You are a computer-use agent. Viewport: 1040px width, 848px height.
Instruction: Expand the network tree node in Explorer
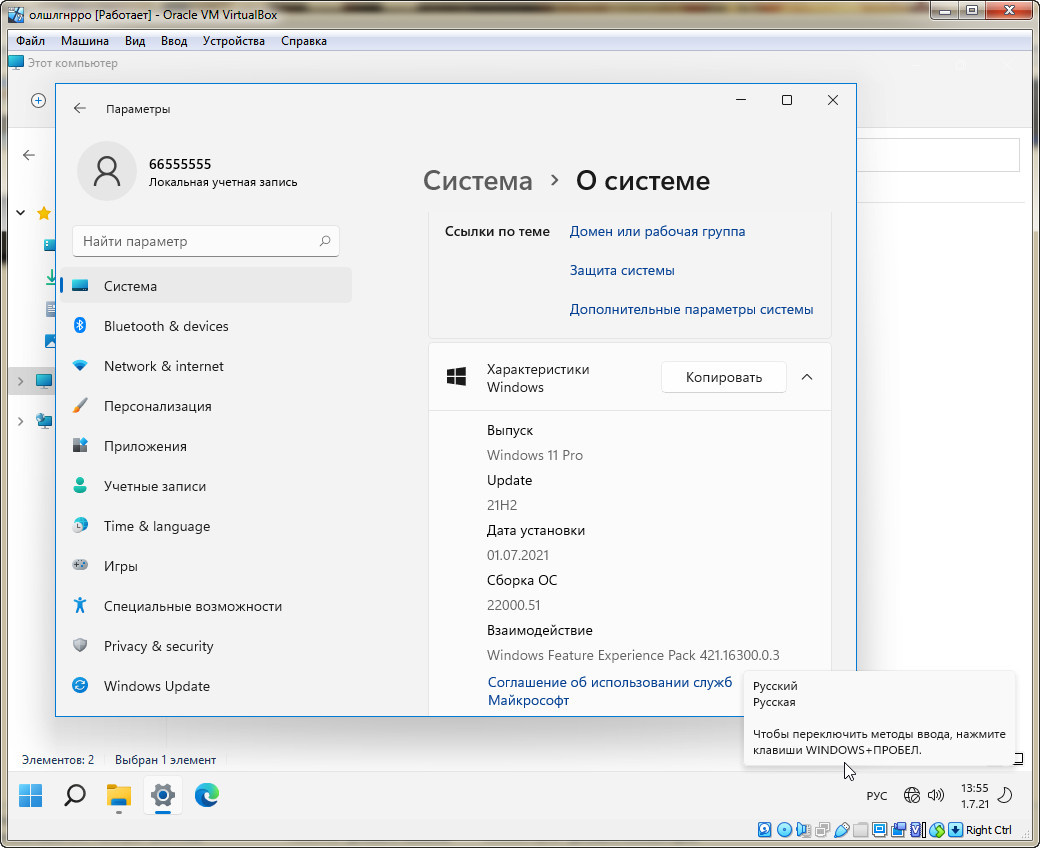(x=21, y=421)
